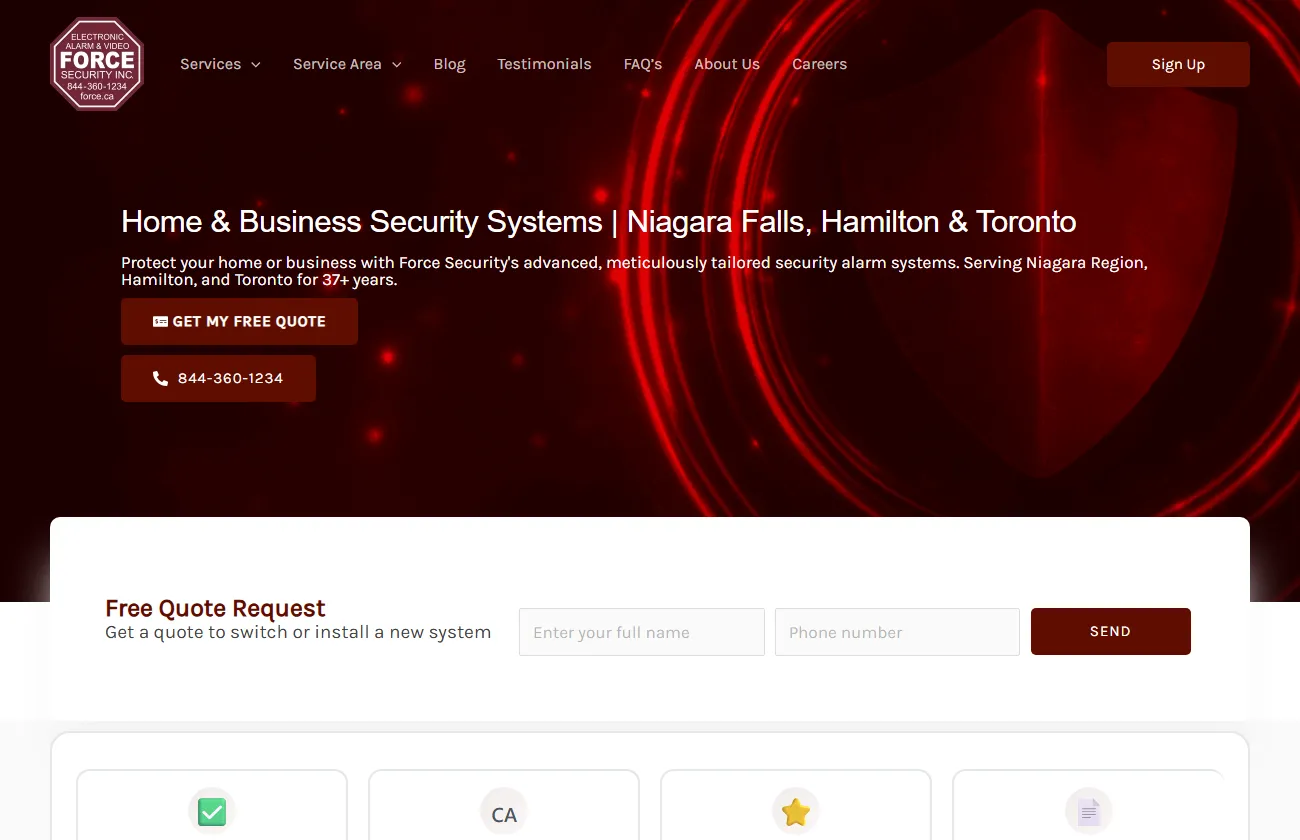This screenshot has height=840, width=1300.
Task: Open the FAQ's page
Action: pyautogui.click(x=643, y=64)
